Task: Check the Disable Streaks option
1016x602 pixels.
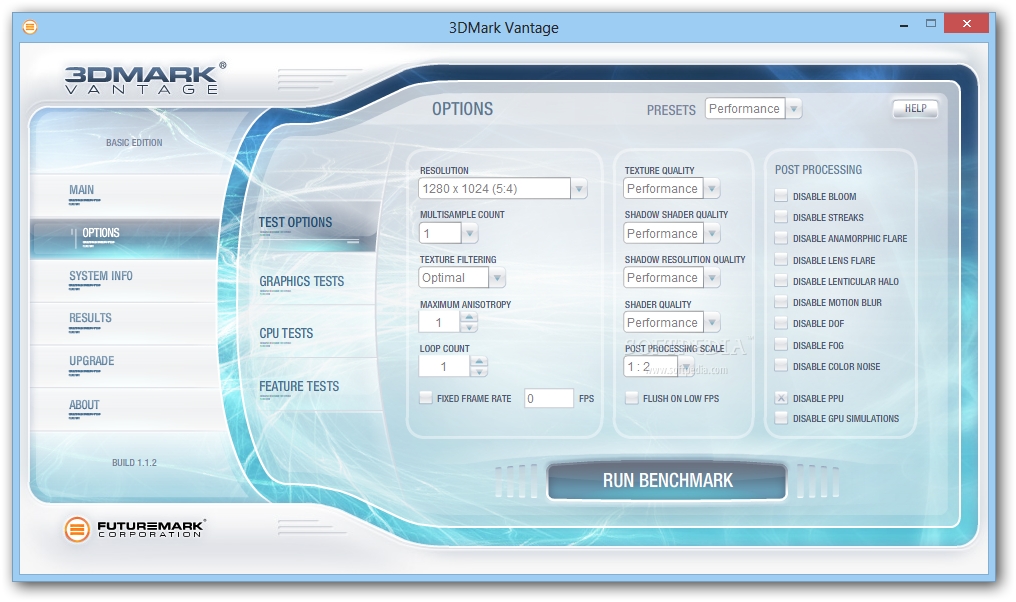Action: coord(781,217)
